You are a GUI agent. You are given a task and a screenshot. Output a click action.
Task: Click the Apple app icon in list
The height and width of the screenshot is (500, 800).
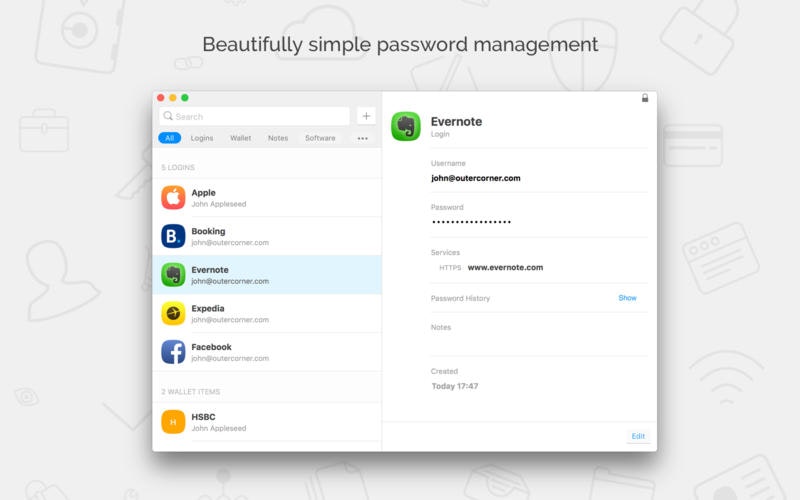173,198
